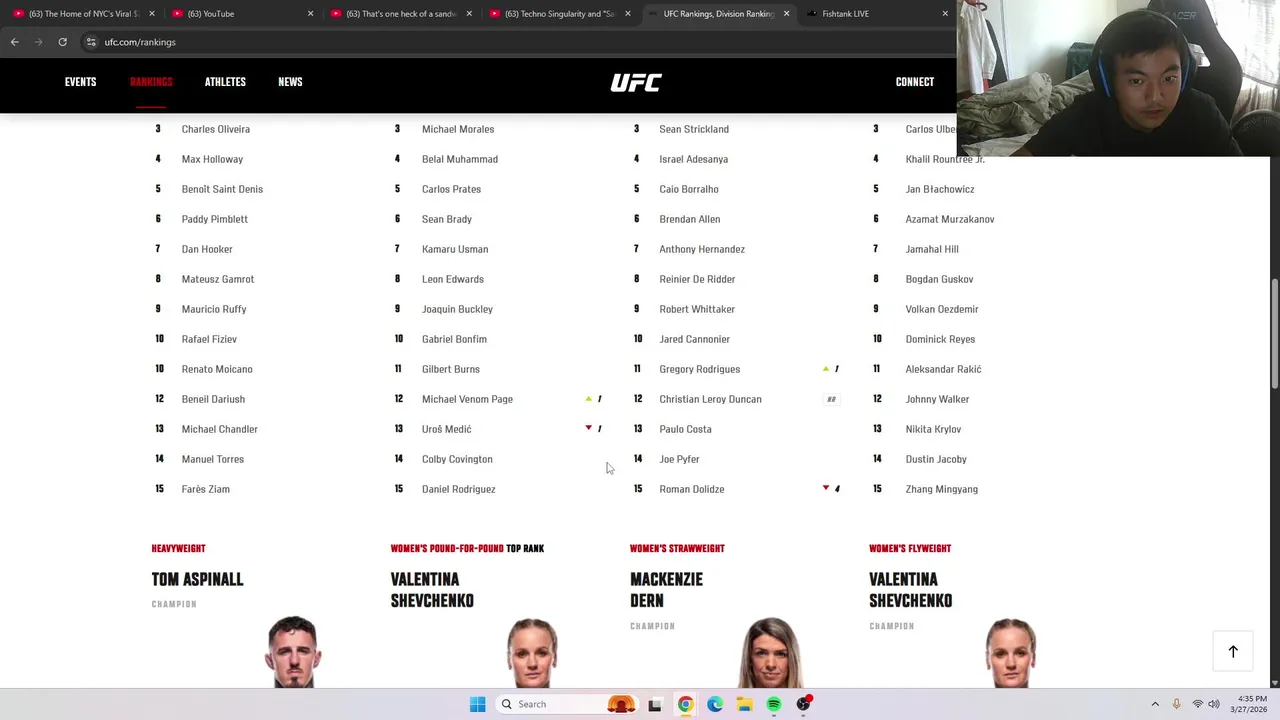This screenshot has width=1280, height=720.
Task: Reload the ufc.com page
Action: pyautogui.click(x=62, y=42)
